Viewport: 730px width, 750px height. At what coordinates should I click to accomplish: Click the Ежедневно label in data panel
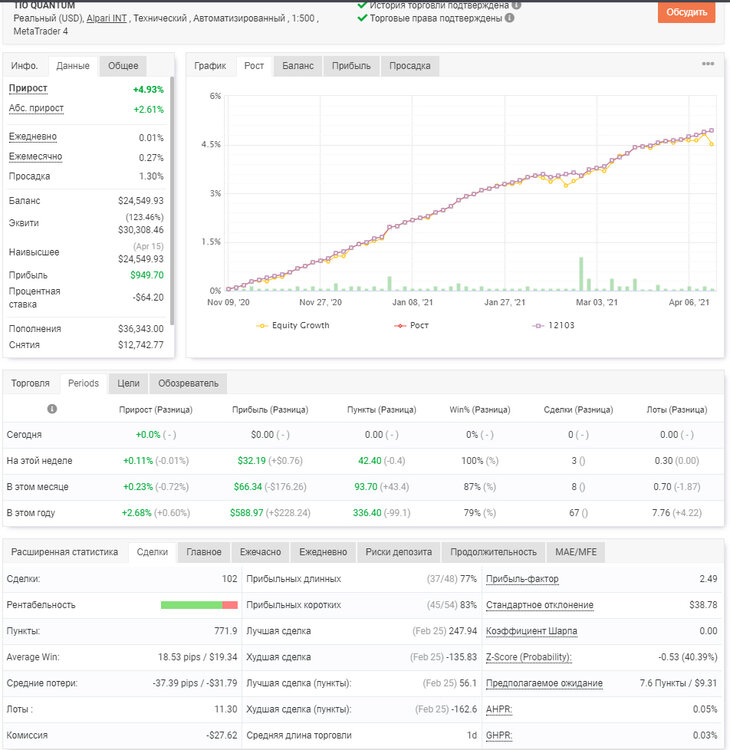(x=33, y=137)
